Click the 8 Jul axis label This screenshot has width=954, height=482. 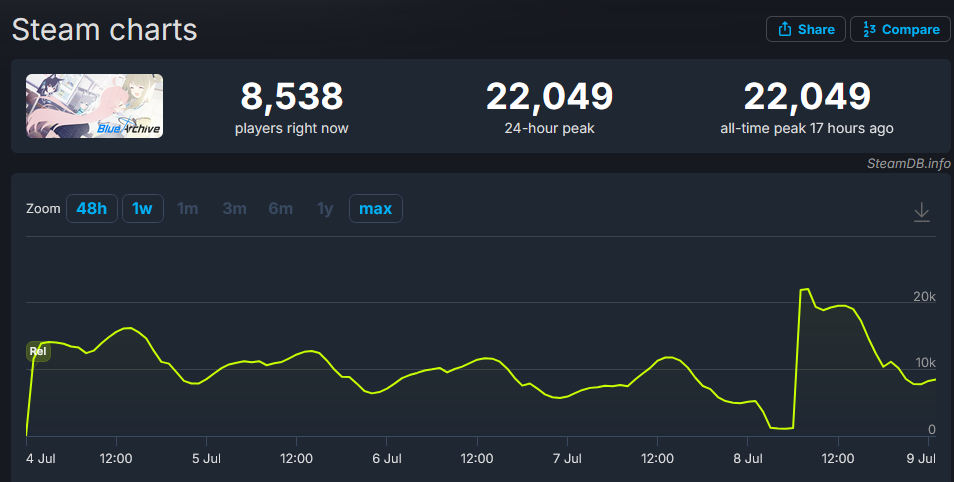coord(748,458)
